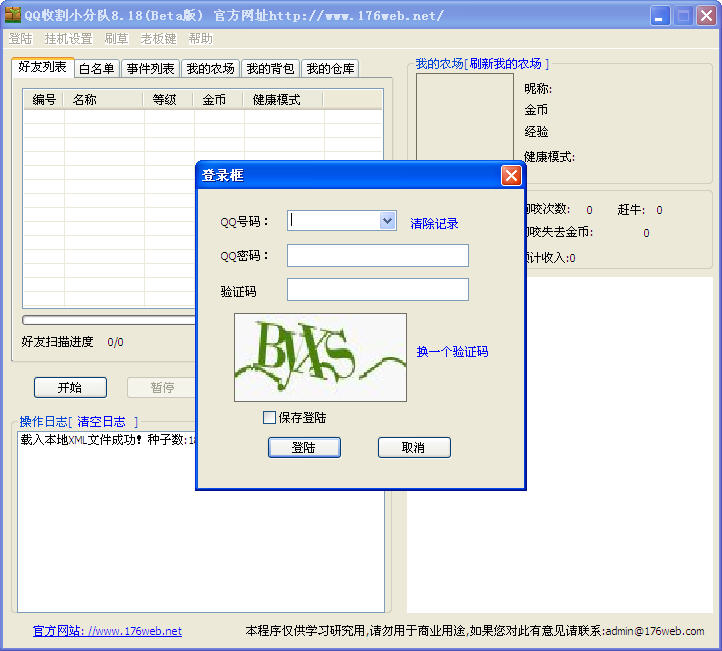The image size is (722, 651).
Task: Switch to the 我的仓库 tab
Action: click(x=330, y=69)
